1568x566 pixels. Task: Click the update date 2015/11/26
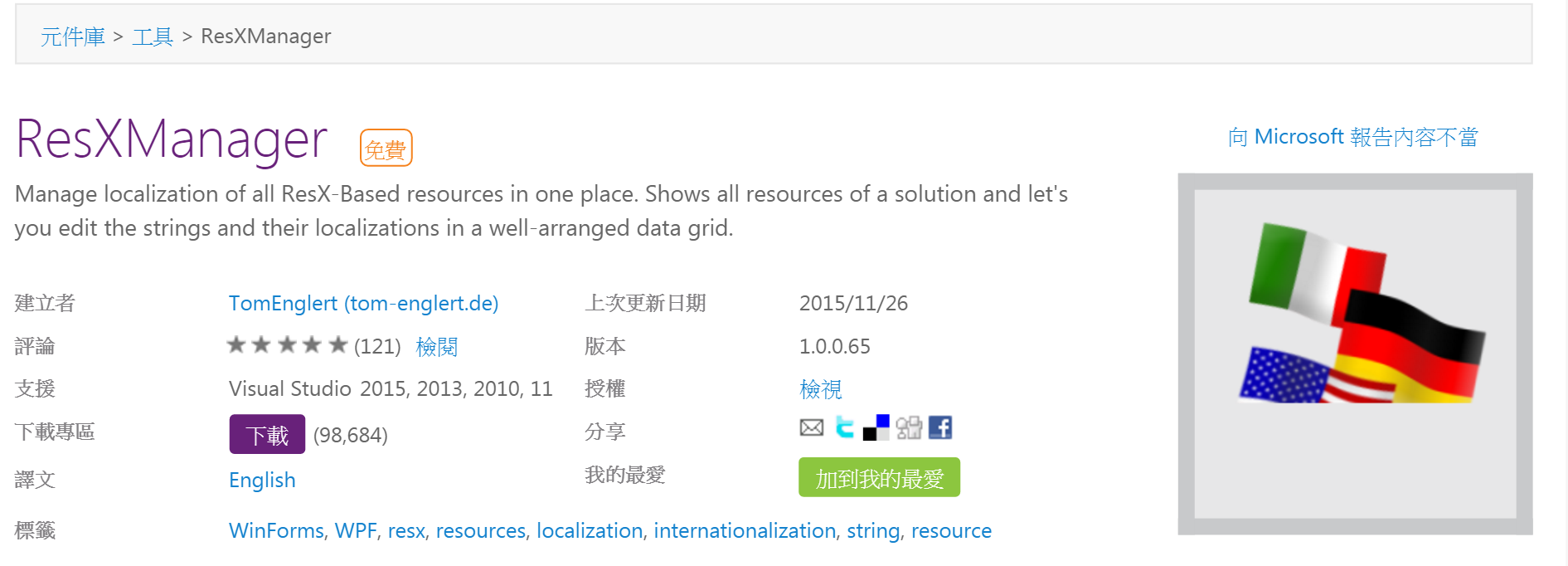(x=853, y=303)
